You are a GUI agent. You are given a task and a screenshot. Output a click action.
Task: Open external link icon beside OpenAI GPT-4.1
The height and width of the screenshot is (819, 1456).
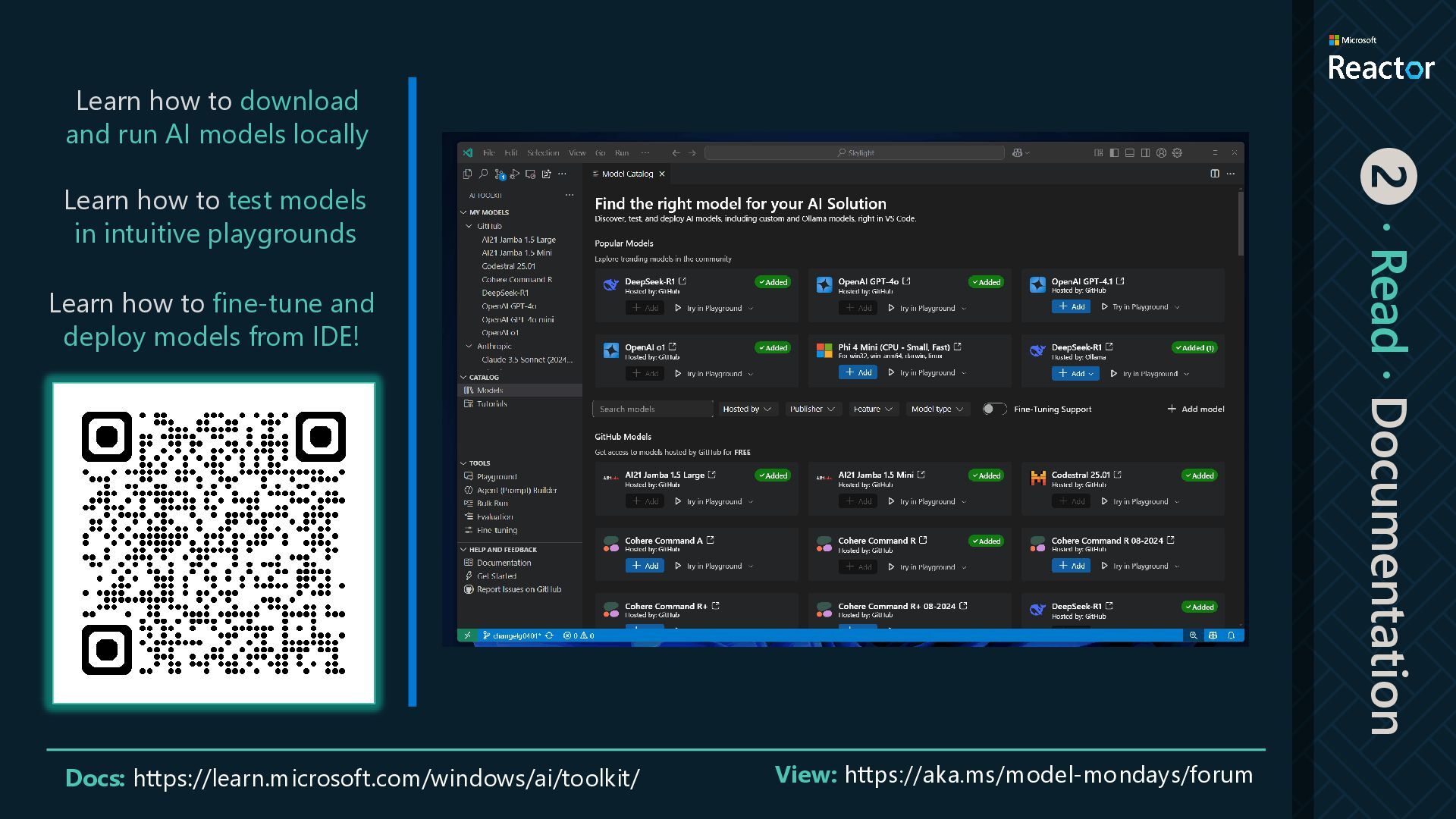tap(1120, 281)
